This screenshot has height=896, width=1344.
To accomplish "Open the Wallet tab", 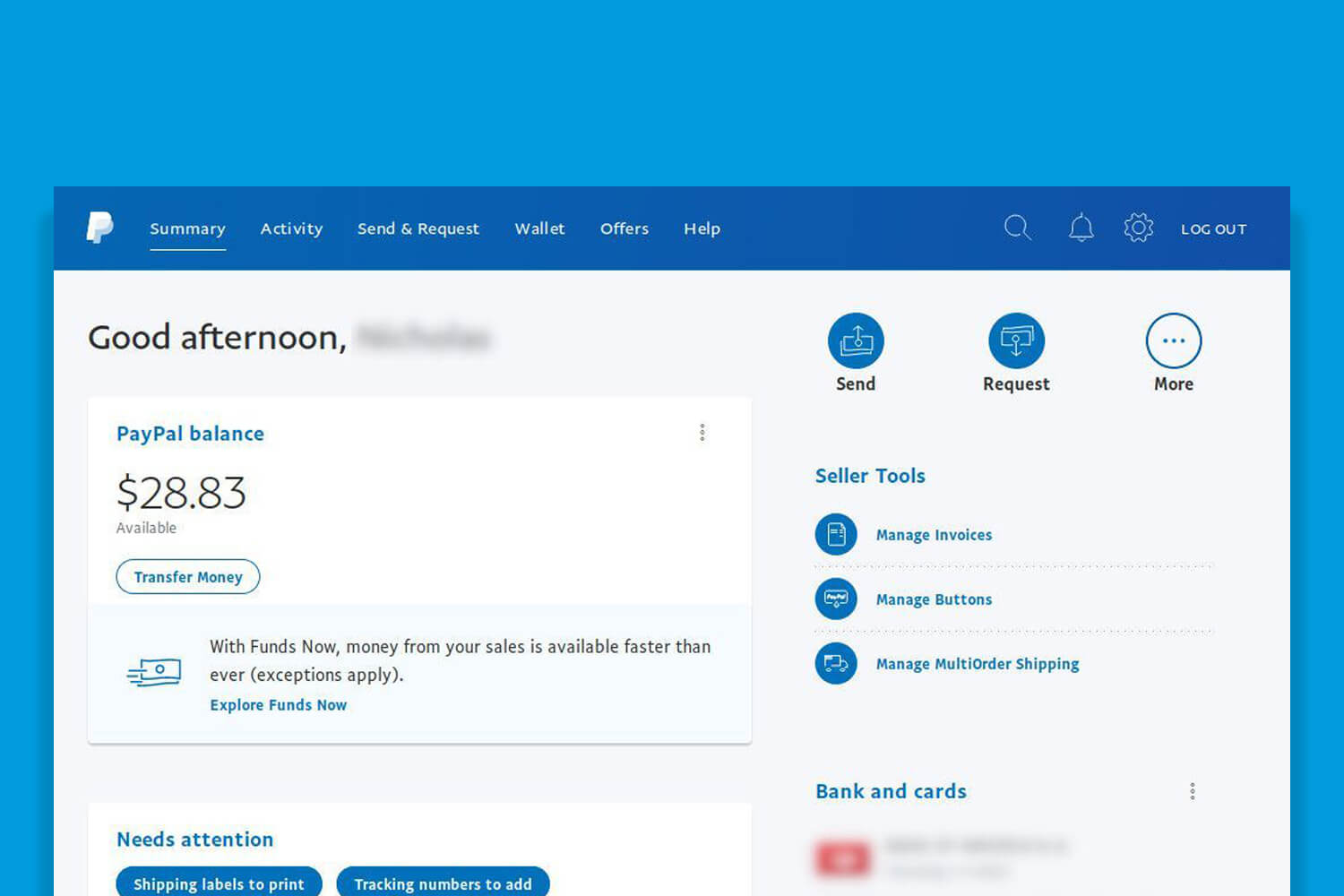I will (539, 228).
